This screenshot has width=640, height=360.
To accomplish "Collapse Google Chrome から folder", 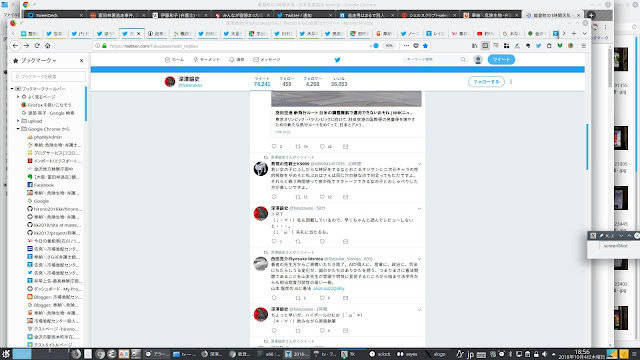I will (18, 129).
